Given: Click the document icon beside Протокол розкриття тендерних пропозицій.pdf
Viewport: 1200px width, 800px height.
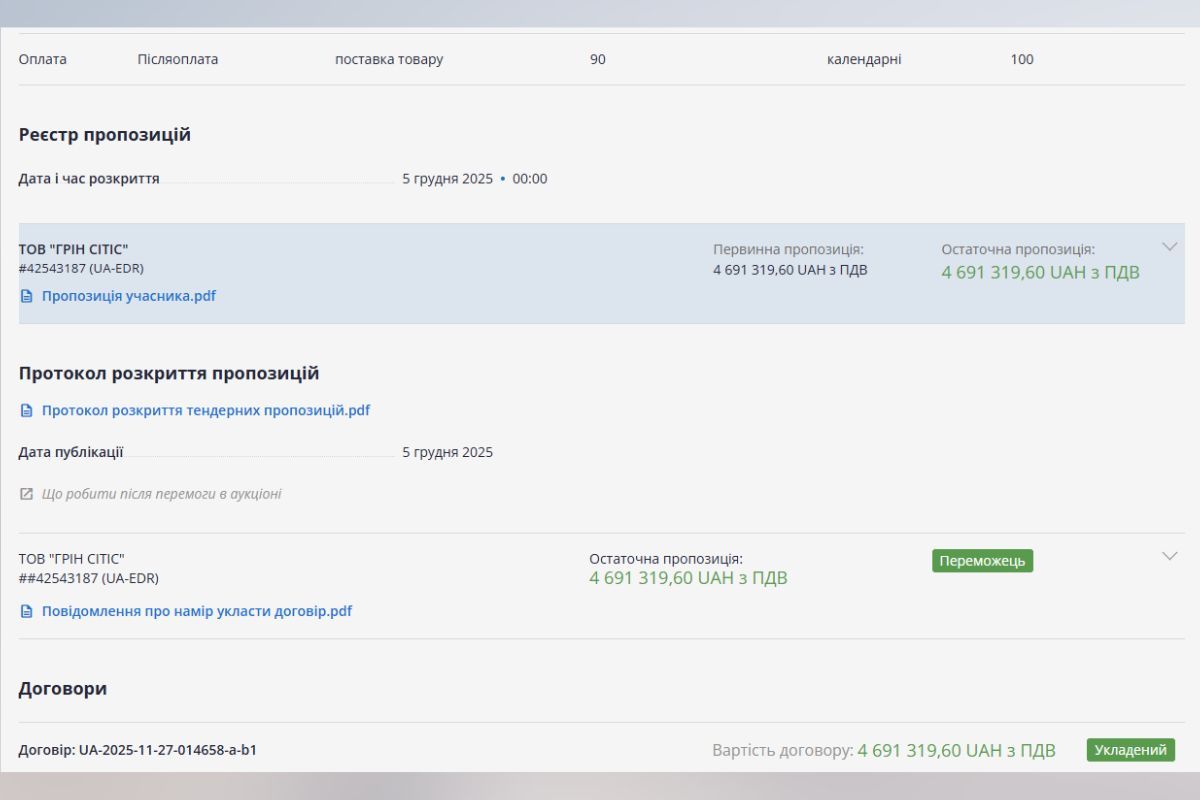Looking at the screenshot, I should 27,410.
